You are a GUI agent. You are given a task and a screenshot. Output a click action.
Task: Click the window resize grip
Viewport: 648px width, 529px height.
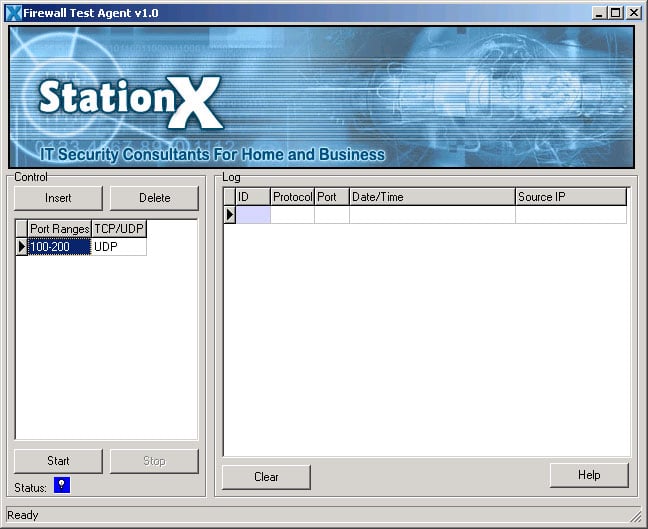pos(635,516)
